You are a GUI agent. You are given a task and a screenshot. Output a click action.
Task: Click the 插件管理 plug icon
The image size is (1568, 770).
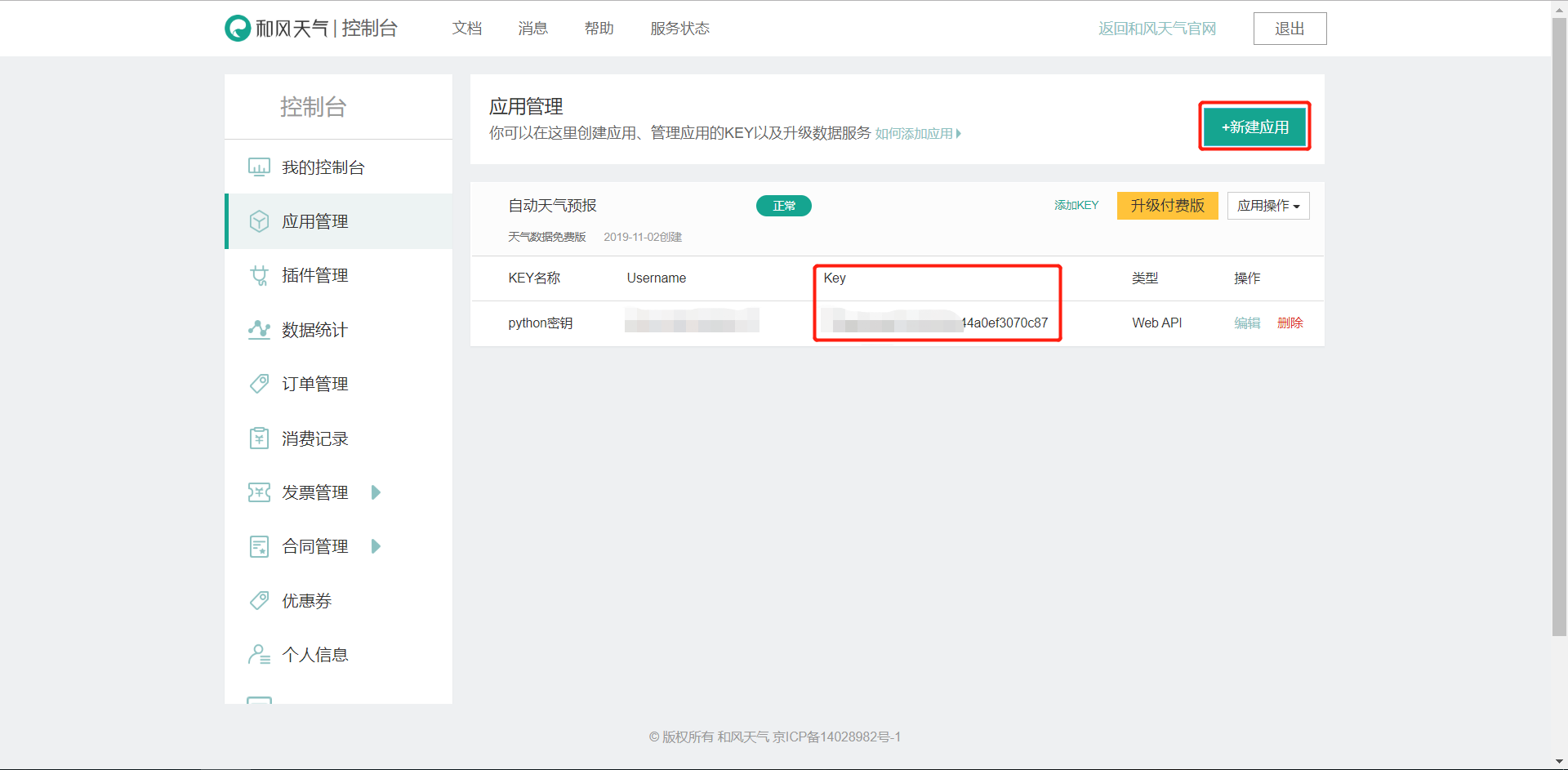(x=259, y=275)
